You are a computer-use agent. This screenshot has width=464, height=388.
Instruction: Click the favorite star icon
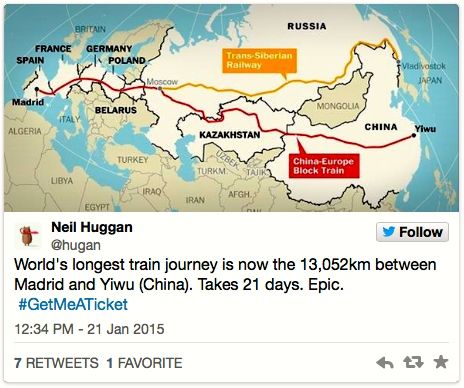441,362
